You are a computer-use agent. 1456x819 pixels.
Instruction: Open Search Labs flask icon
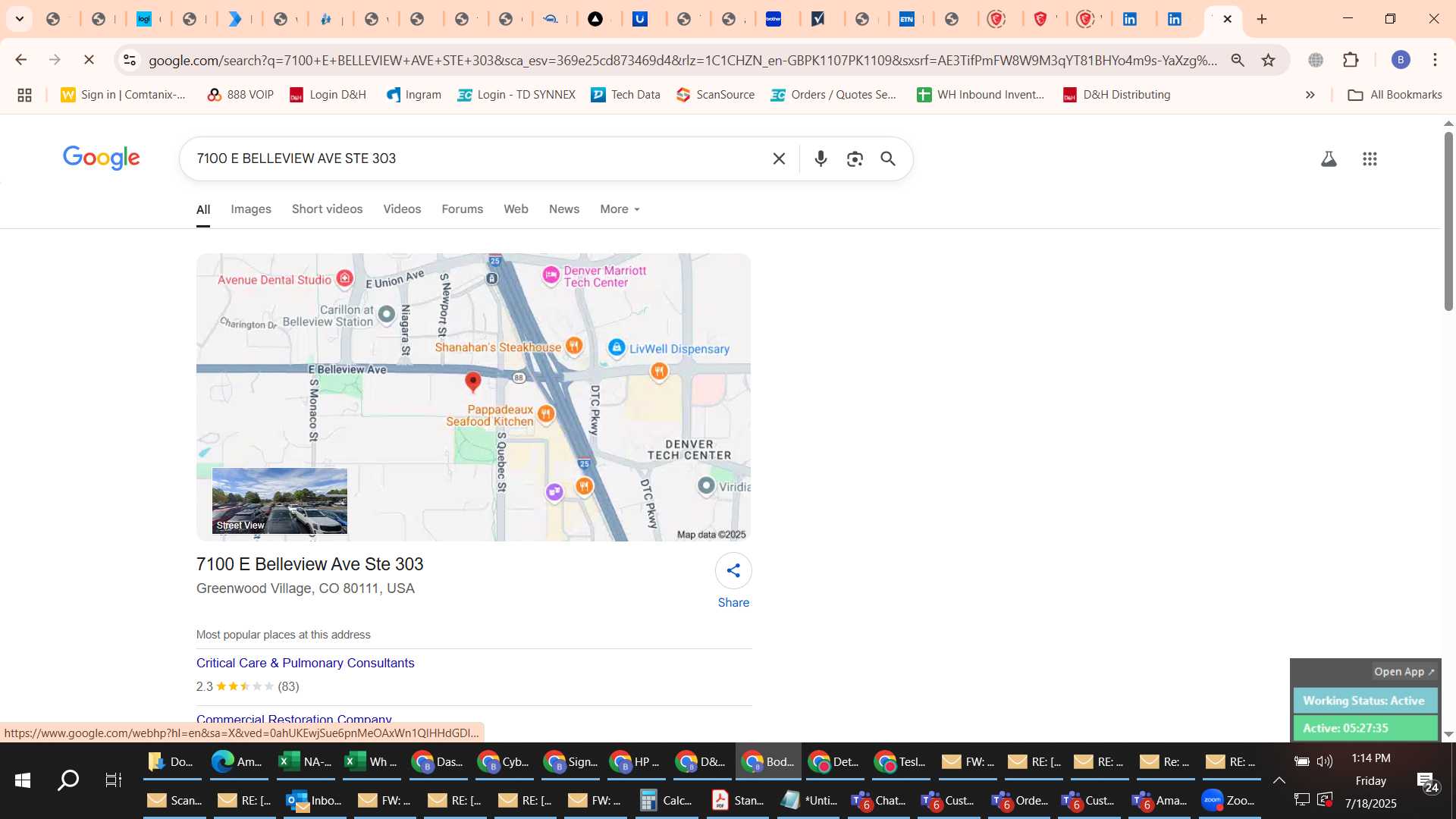[x=1329, y=158]
